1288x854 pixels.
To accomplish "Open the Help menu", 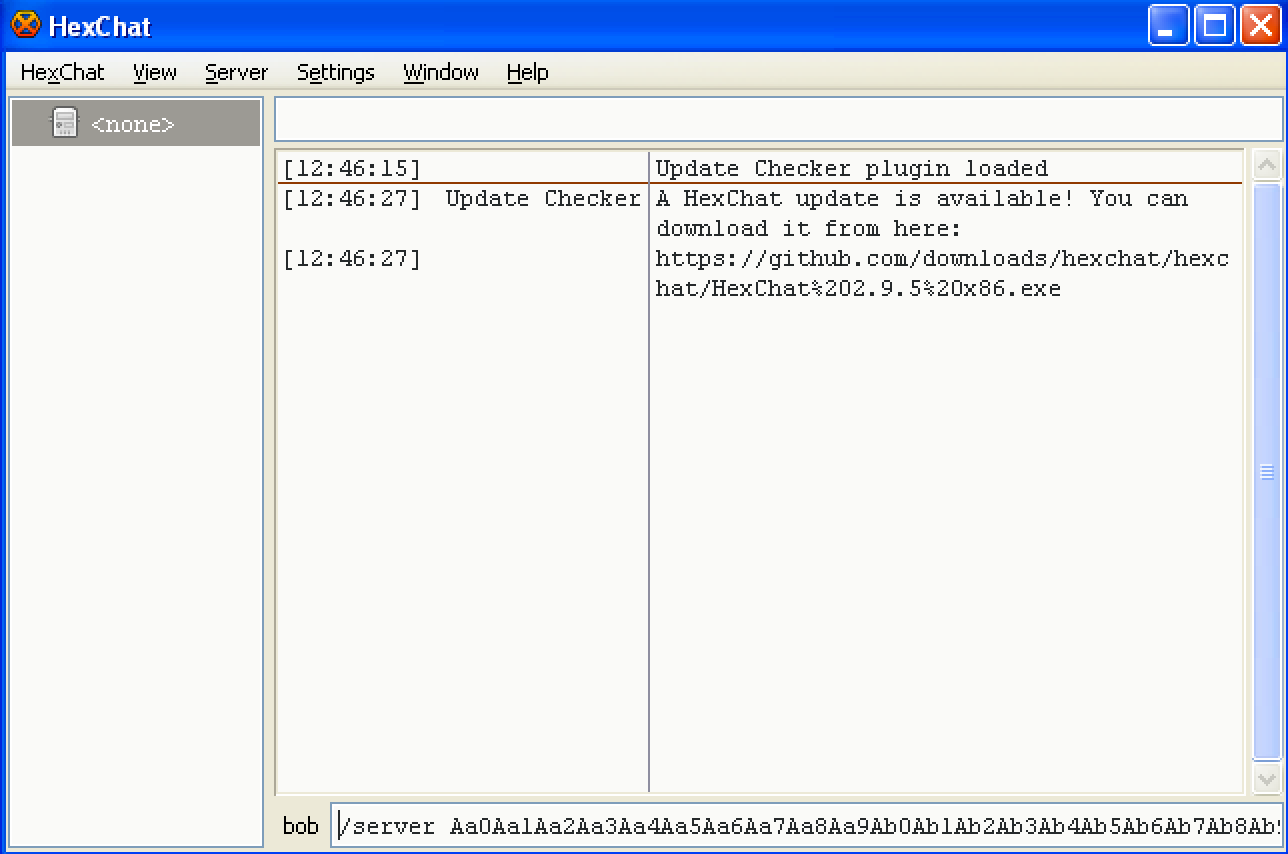I will click(527, 72).
